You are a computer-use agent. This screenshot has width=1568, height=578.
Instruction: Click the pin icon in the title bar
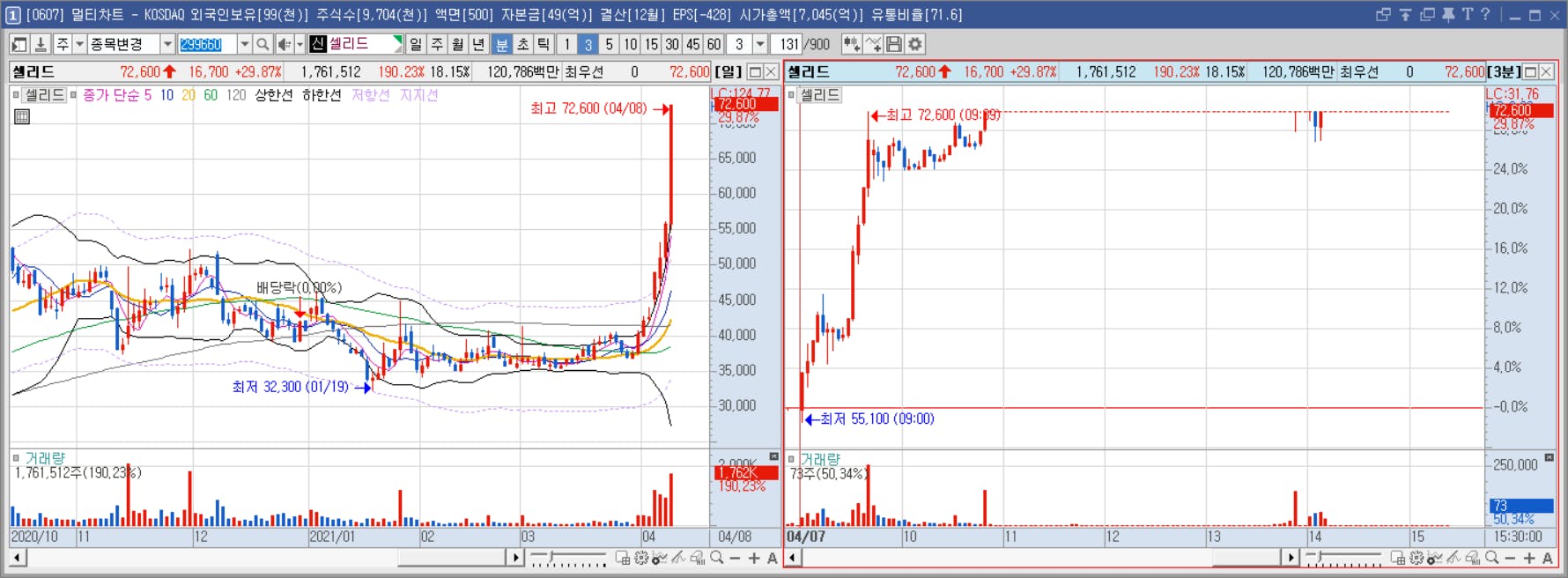1448,14
